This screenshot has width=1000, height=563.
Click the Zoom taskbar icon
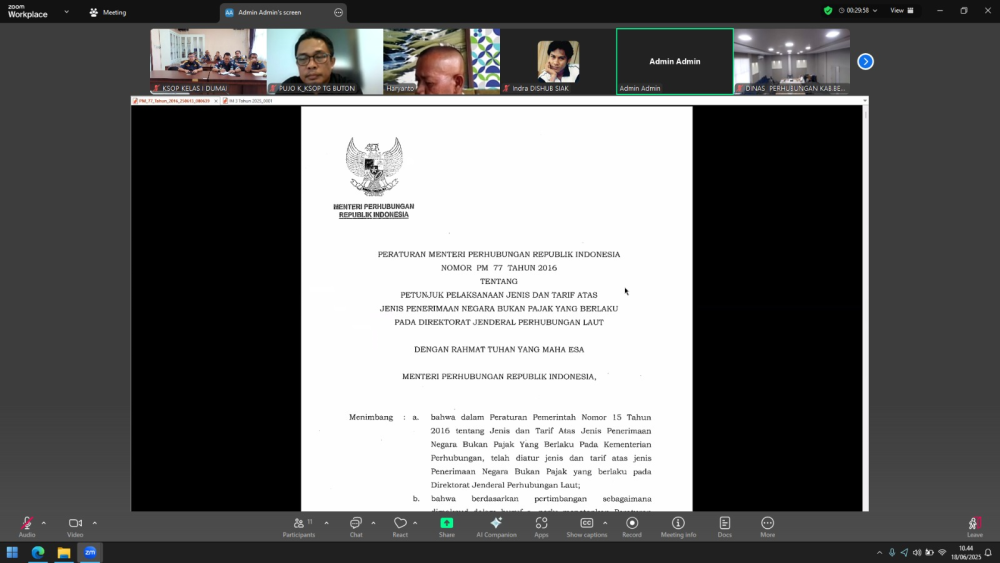click(x=90, y=552)
